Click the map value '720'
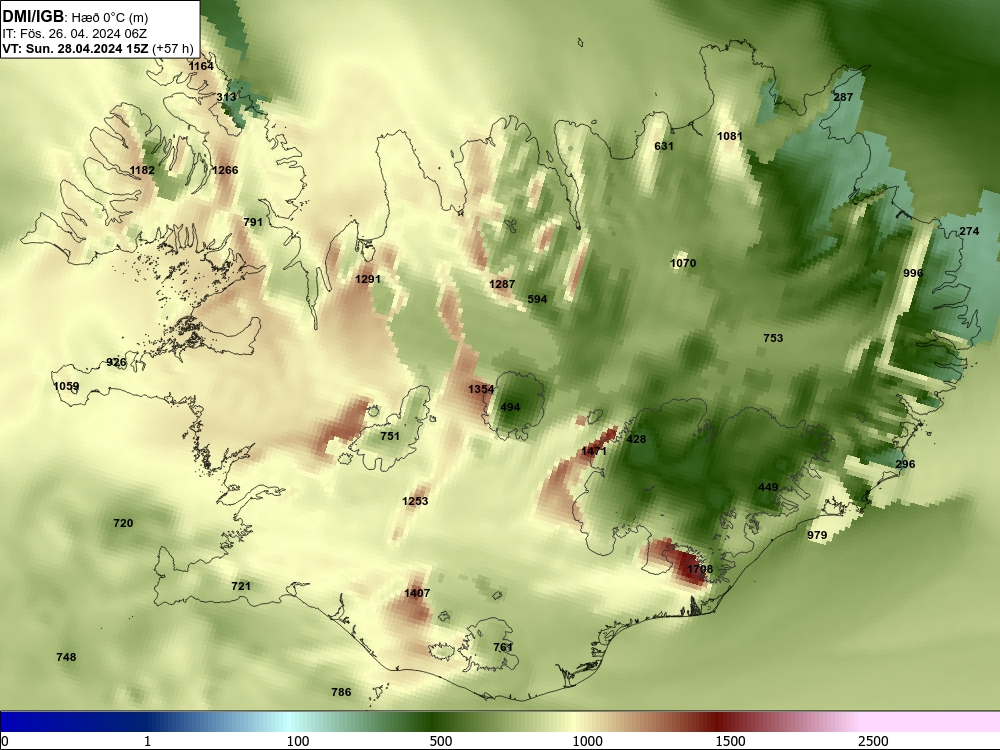Screen dimensions: 1000x750 pos(123,523)
